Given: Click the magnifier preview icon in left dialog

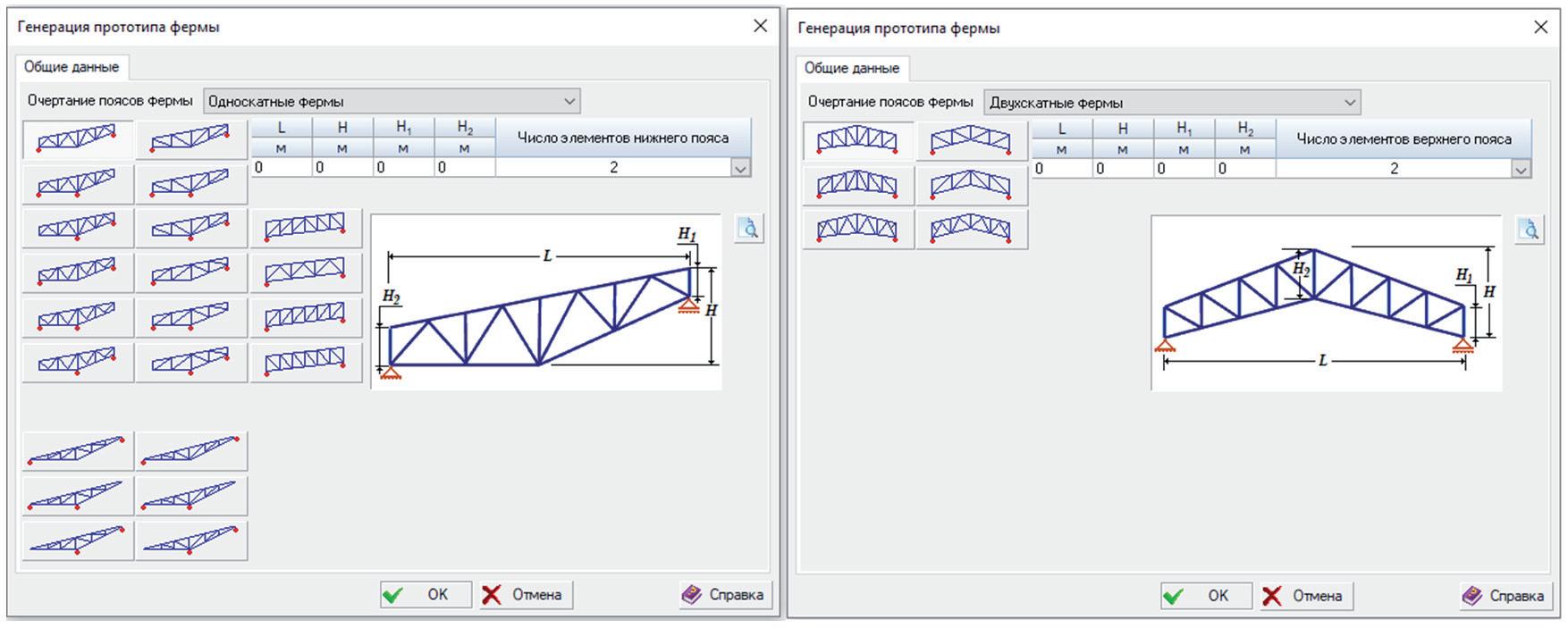Looking at the screenshot, I should (x=749, y=230).
